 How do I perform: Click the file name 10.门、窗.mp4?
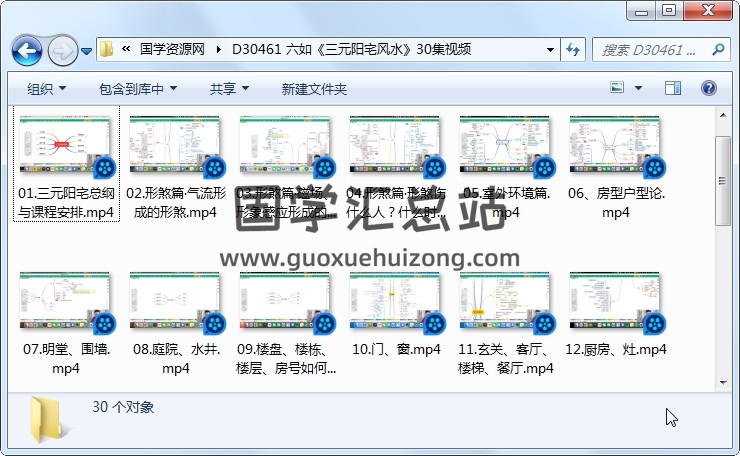(396, 349)
